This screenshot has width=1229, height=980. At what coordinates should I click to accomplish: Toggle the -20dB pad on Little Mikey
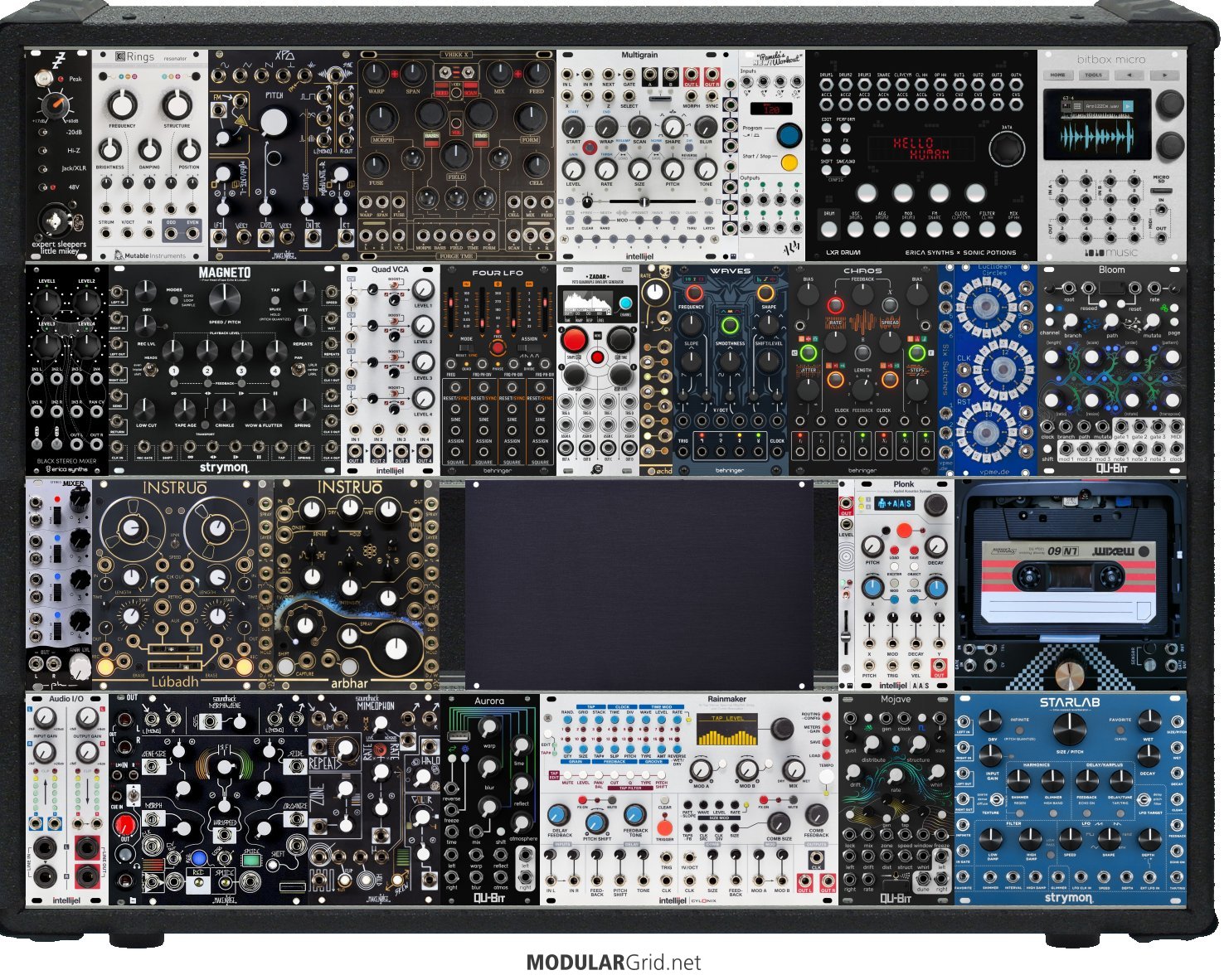[42, 133]
